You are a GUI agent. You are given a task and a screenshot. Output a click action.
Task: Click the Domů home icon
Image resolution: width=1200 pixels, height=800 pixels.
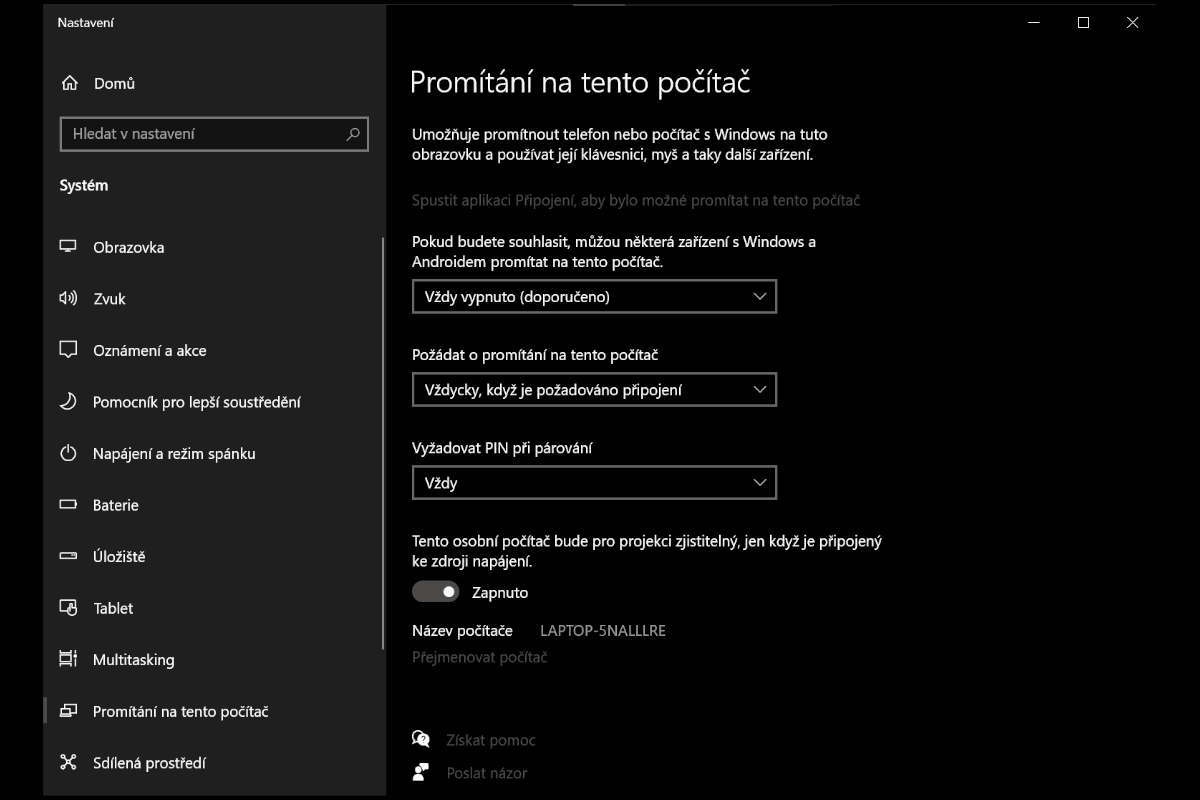(69, 83)
